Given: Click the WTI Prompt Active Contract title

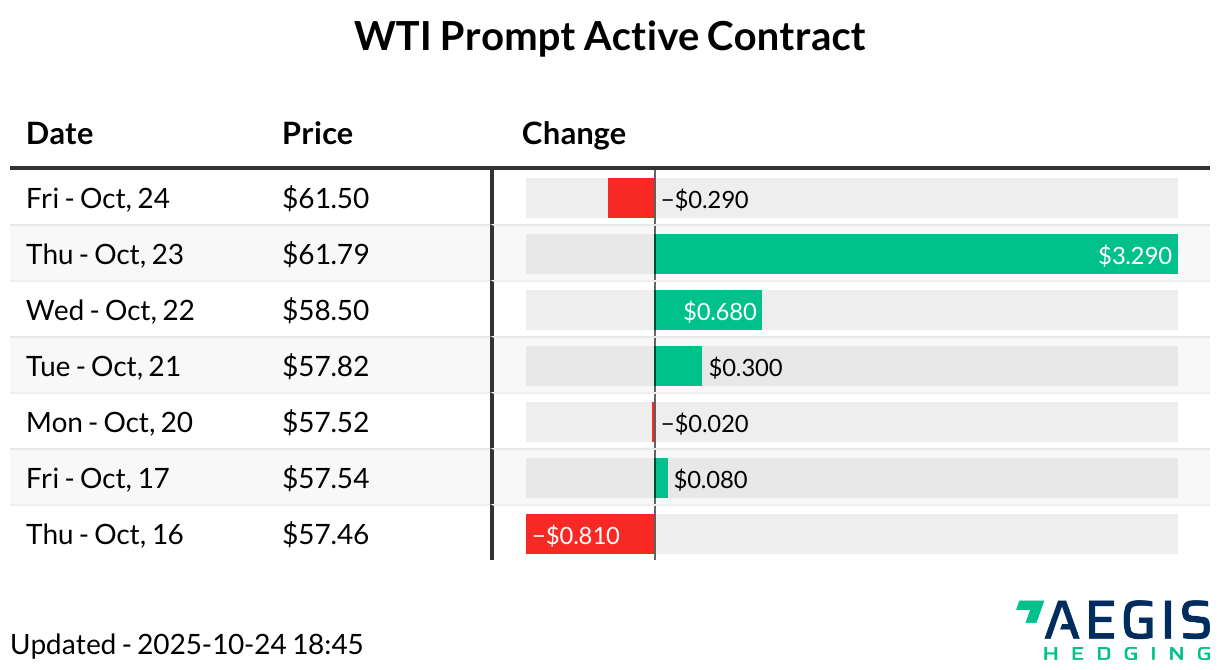Looking at the screenshot, I should pos(610,37).
